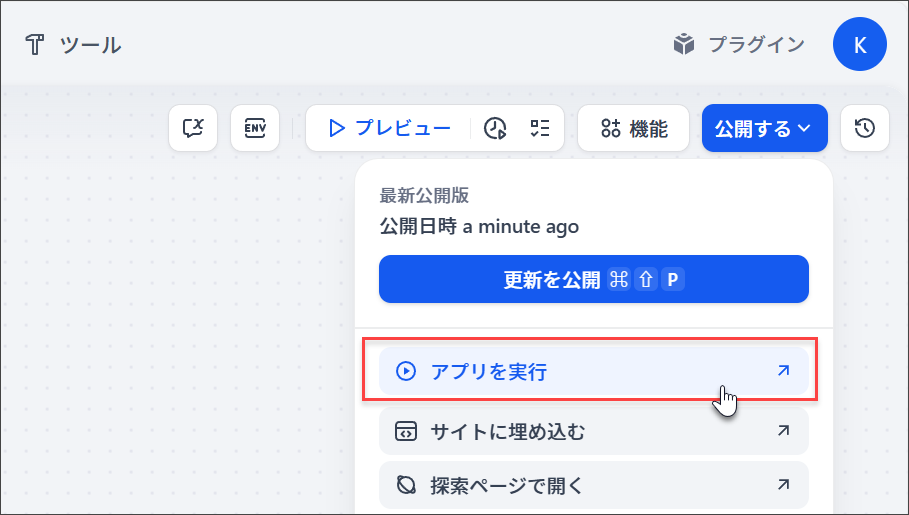
Task: Open the checklist icon beside preview
Action: pos(540,128)
